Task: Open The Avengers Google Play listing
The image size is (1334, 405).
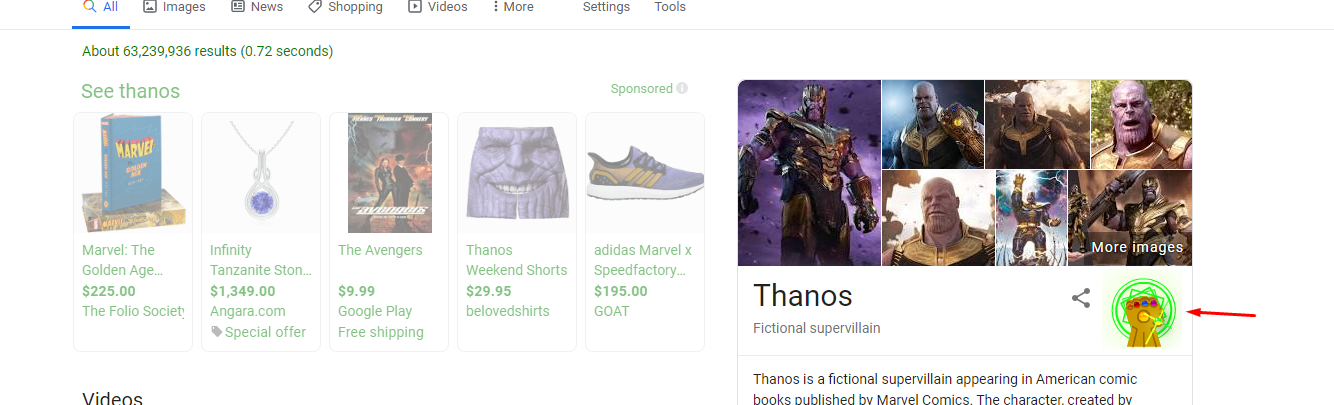Action: [389, 232]
